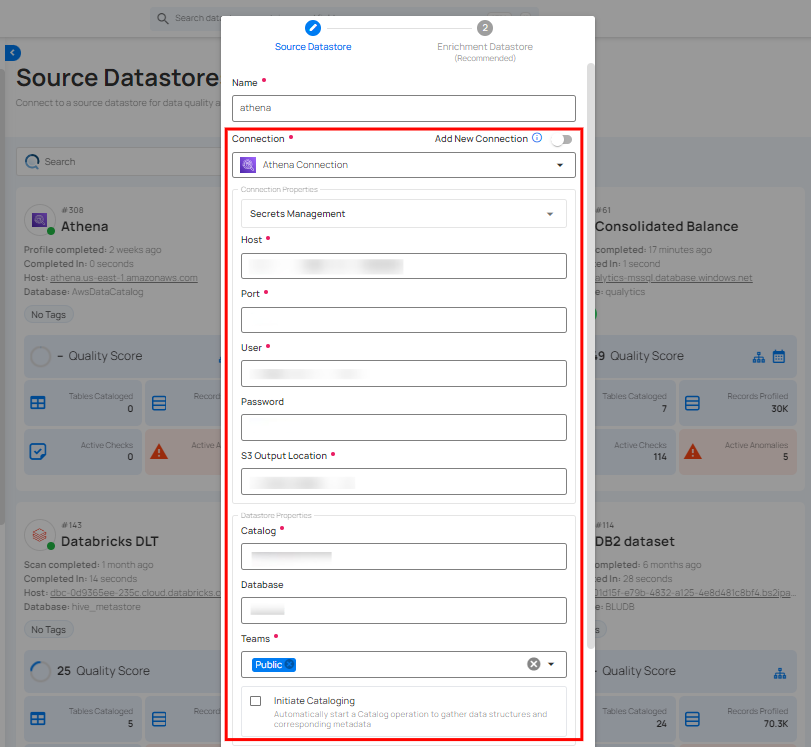
Task: Open the Secrets Management dropdown
Action: tap(550, 214)
